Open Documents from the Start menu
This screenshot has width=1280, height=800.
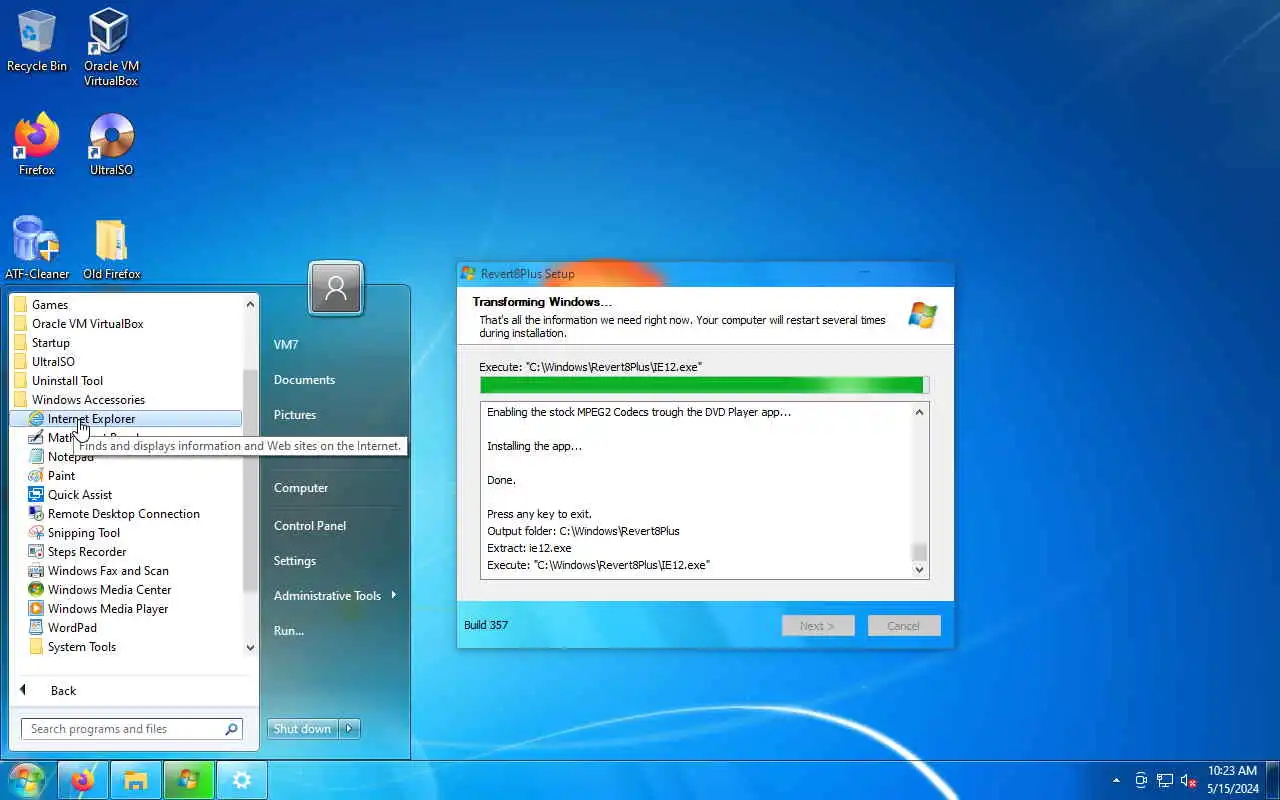(304, 380)
